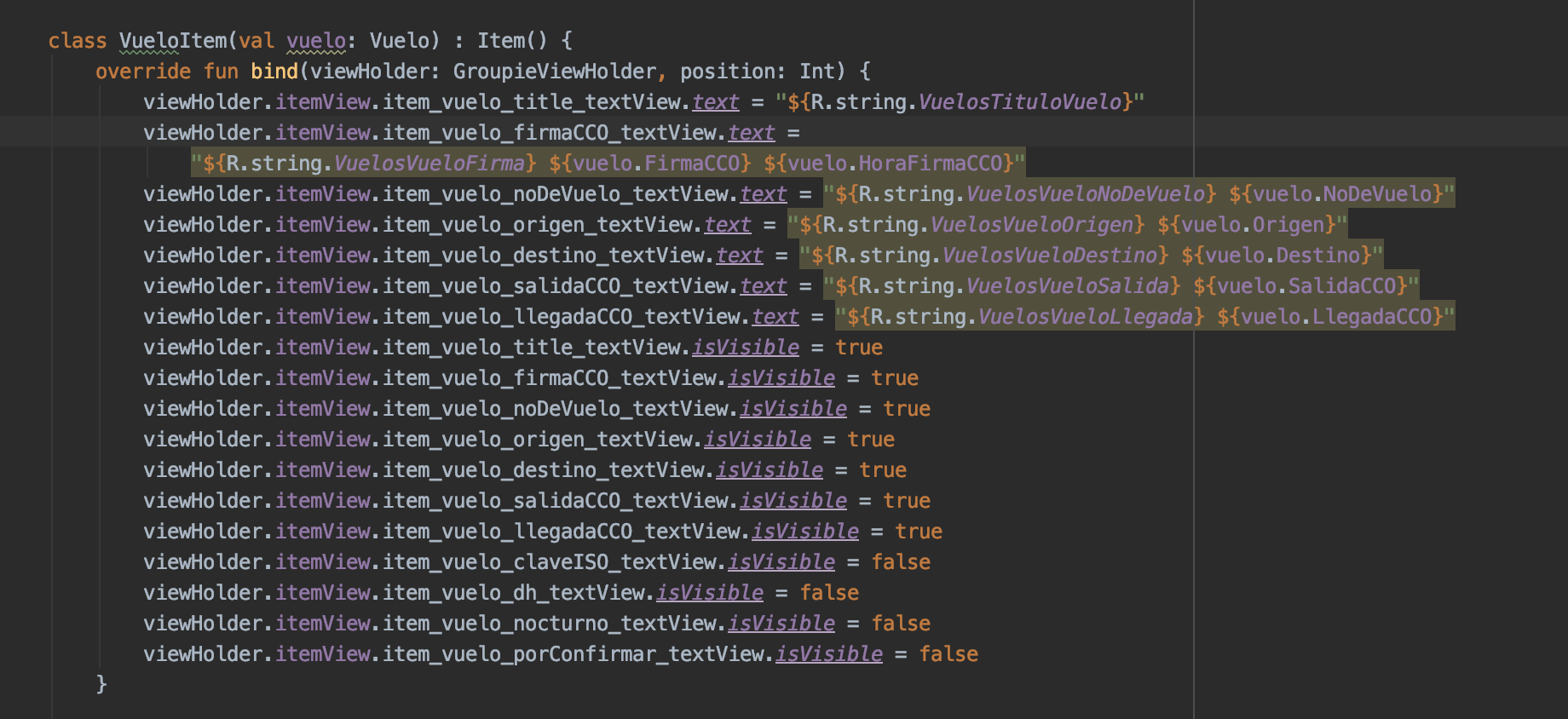Click false value for porConfirmar visibility
Screen dimensions: 1568x719
[948, 654]
